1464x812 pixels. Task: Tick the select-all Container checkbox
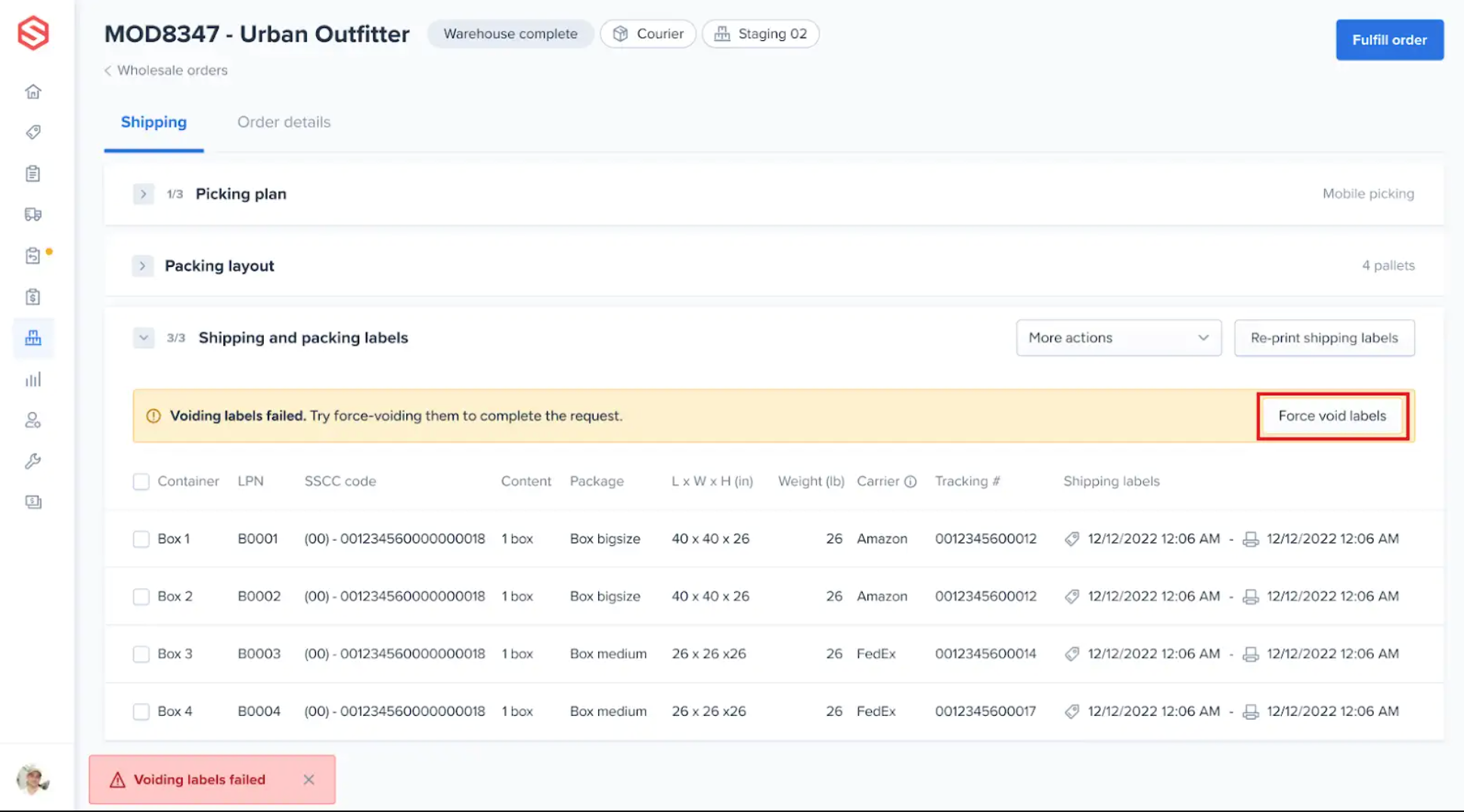point(141,482)
